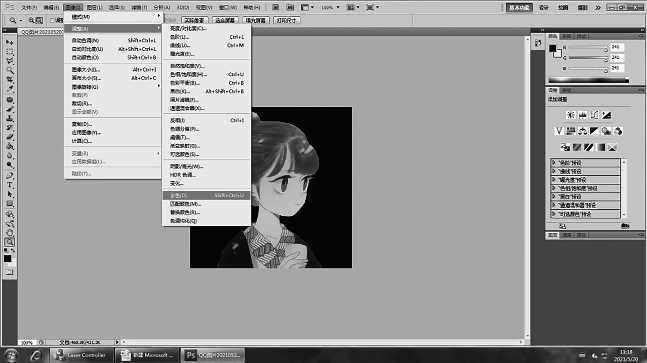Add a Vibrance adjustment from Adjustments panel

coord(559,131)
